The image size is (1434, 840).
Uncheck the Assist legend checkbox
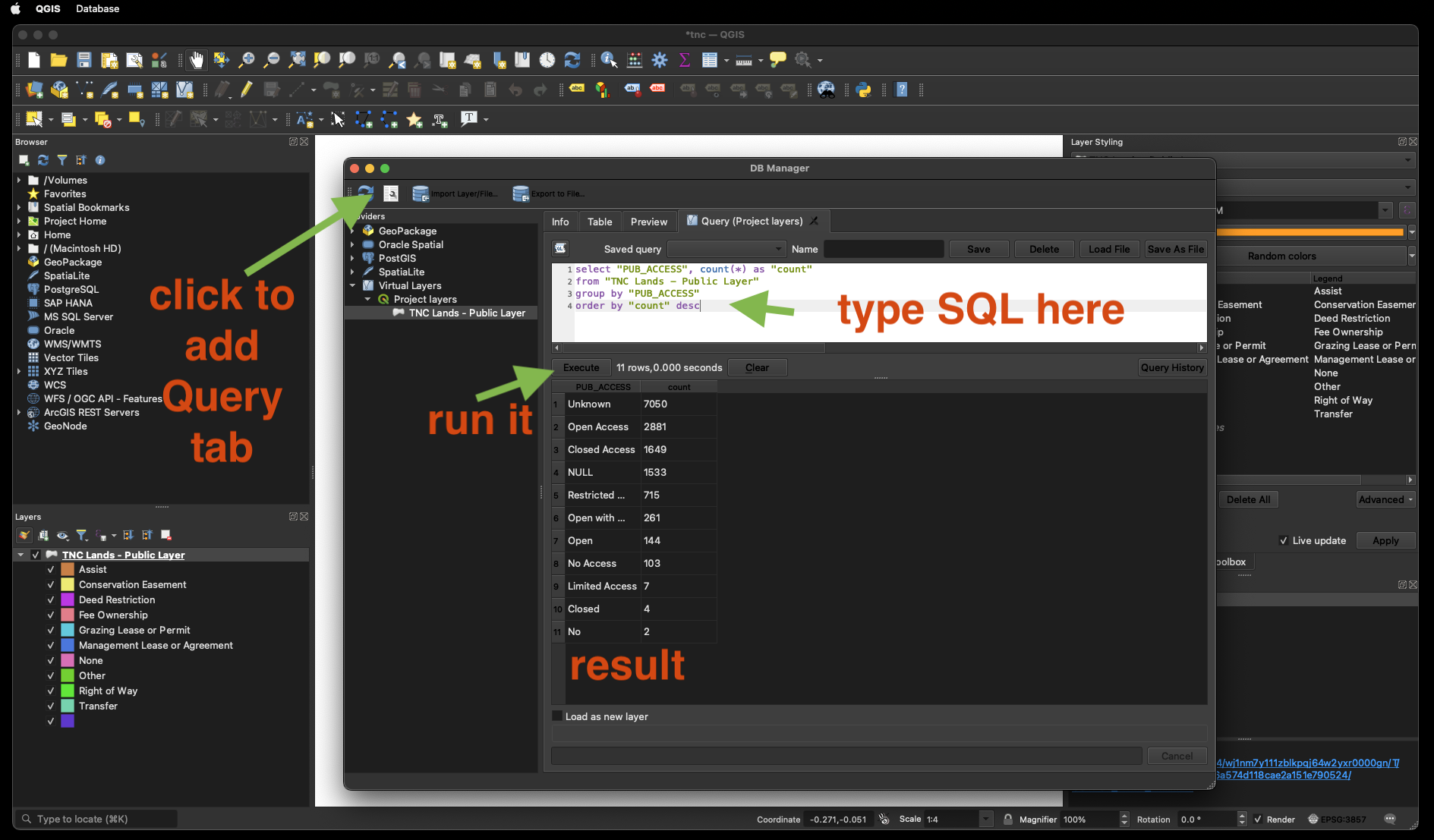51,569
